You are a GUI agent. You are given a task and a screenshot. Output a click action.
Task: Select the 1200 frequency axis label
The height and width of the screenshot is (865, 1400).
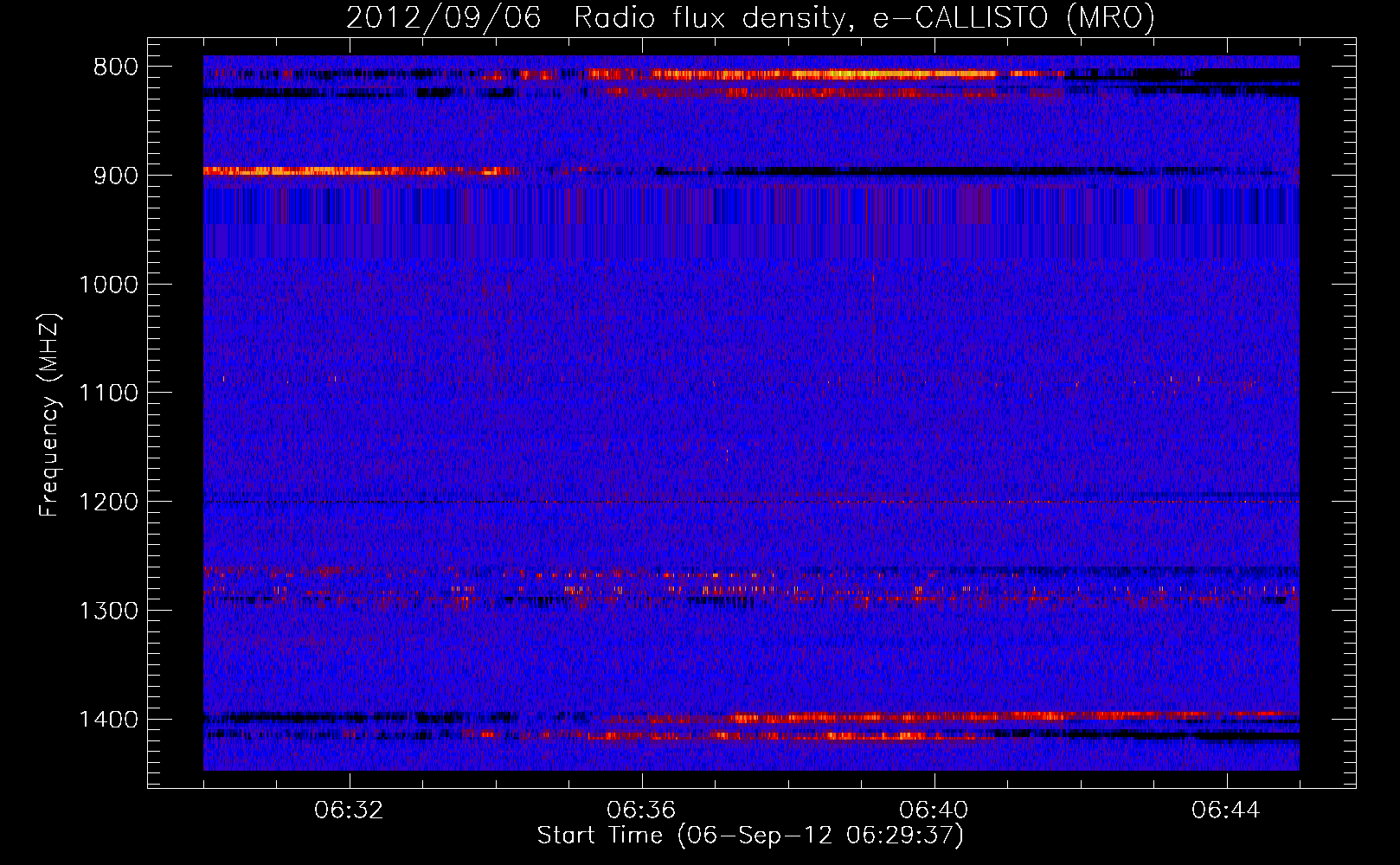108,503
